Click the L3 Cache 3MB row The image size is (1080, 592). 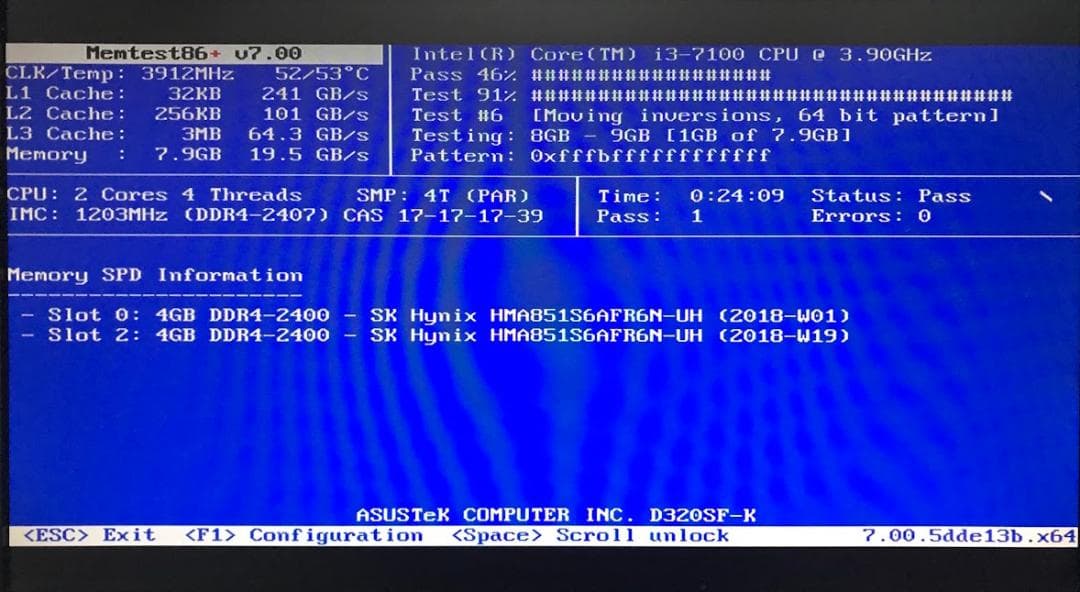[x=187, y=134]
